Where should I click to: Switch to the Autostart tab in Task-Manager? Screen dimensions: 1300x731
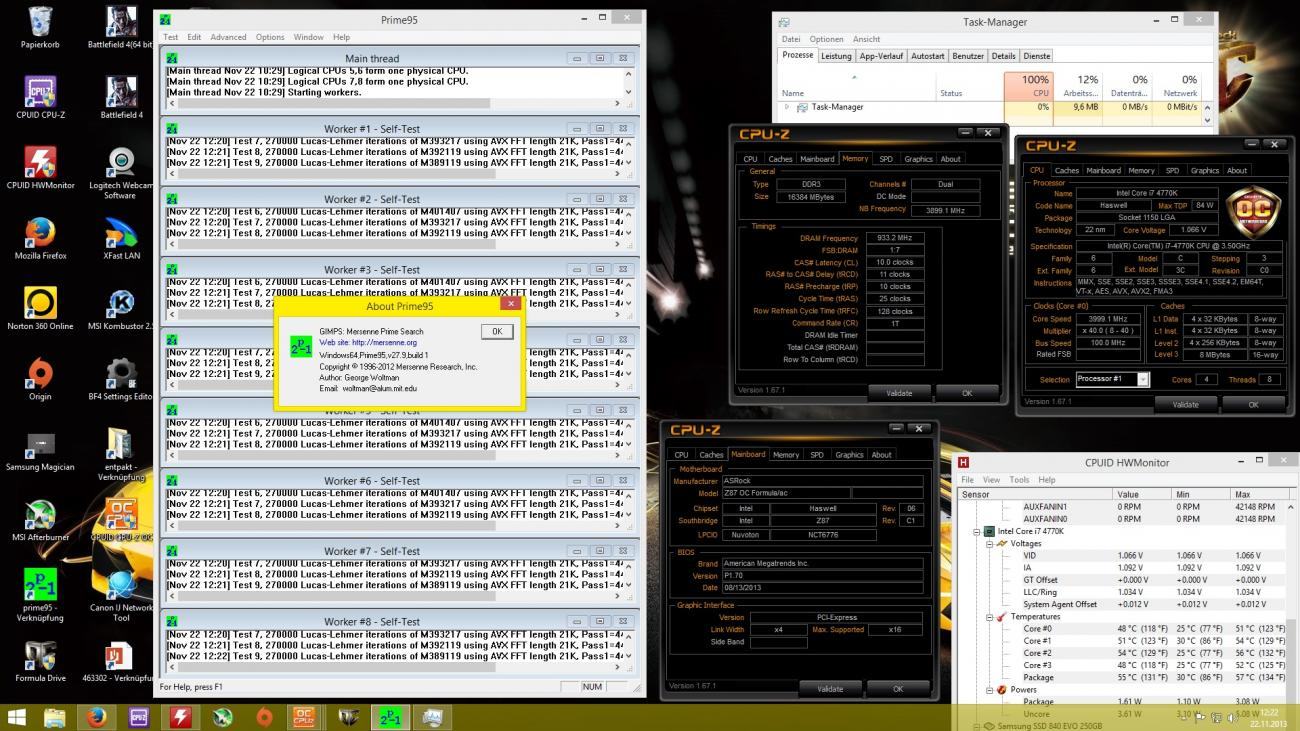point(927,56)
